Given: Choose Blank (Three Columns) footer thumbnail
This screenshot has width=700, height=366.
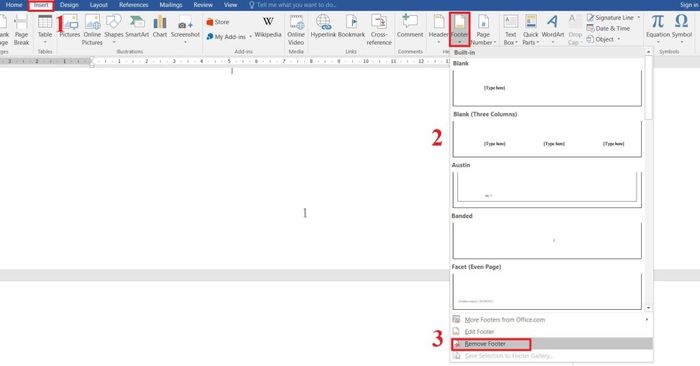Looking at the screenshot, I should (547, 139).
